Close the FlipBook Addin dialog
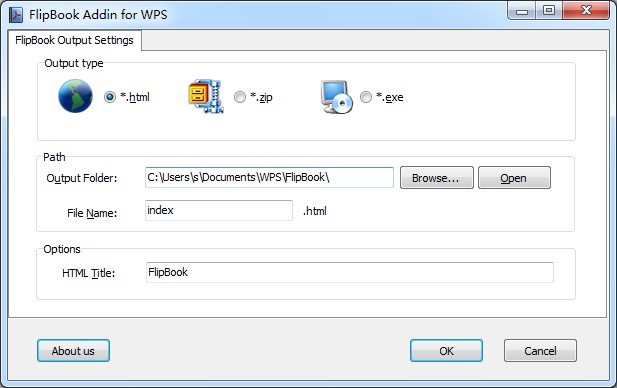This screenshot has height=388, width=617. point(586,11)
